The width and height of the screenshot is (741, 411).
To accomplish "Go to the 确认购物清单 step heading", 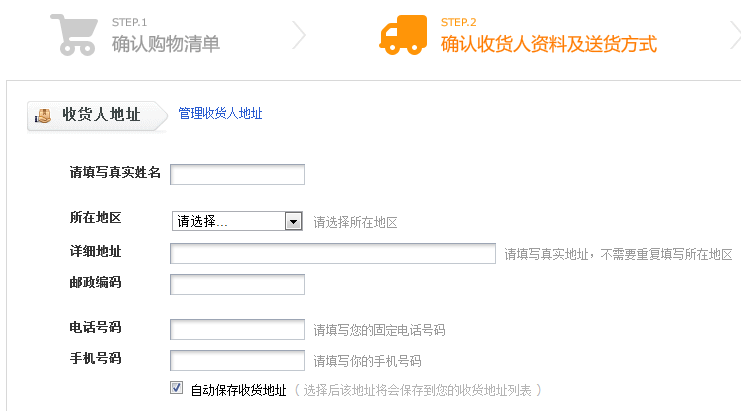I will pyautogui.click(x=166, y=44).
